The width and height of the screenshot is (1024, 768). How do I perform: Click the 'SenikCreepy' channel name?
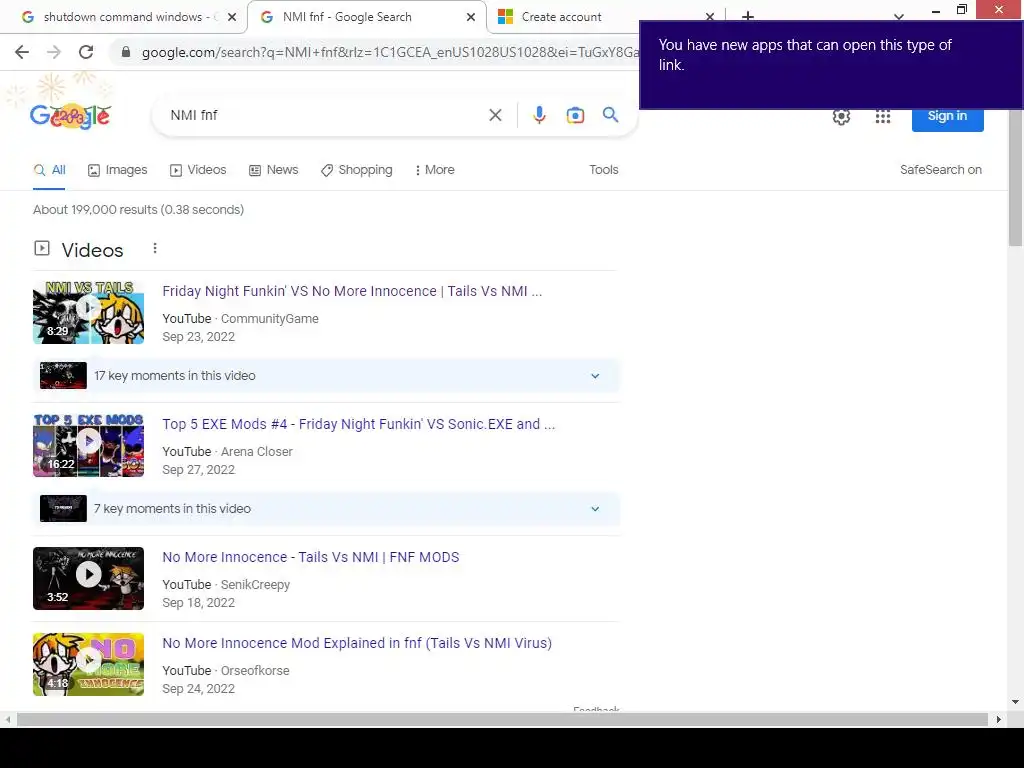pos(255,584)
